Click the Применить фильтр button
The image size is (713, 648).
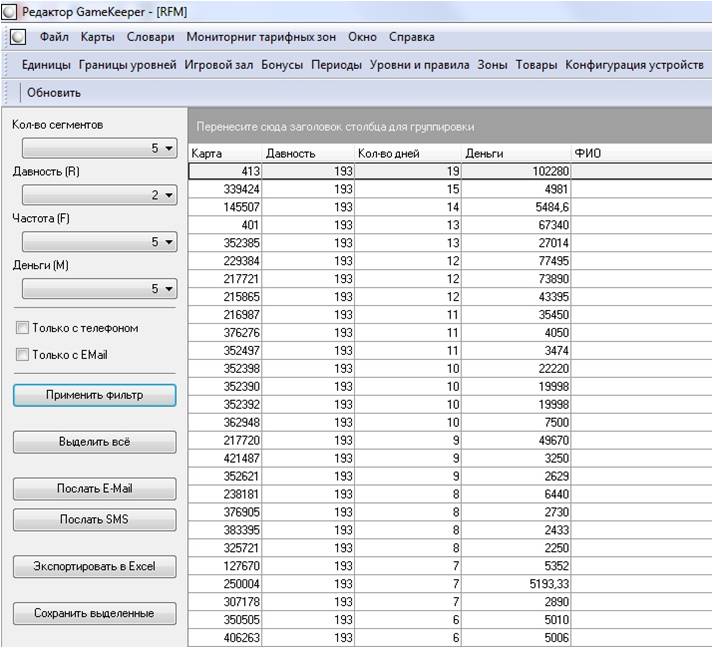tap(95, 395)
